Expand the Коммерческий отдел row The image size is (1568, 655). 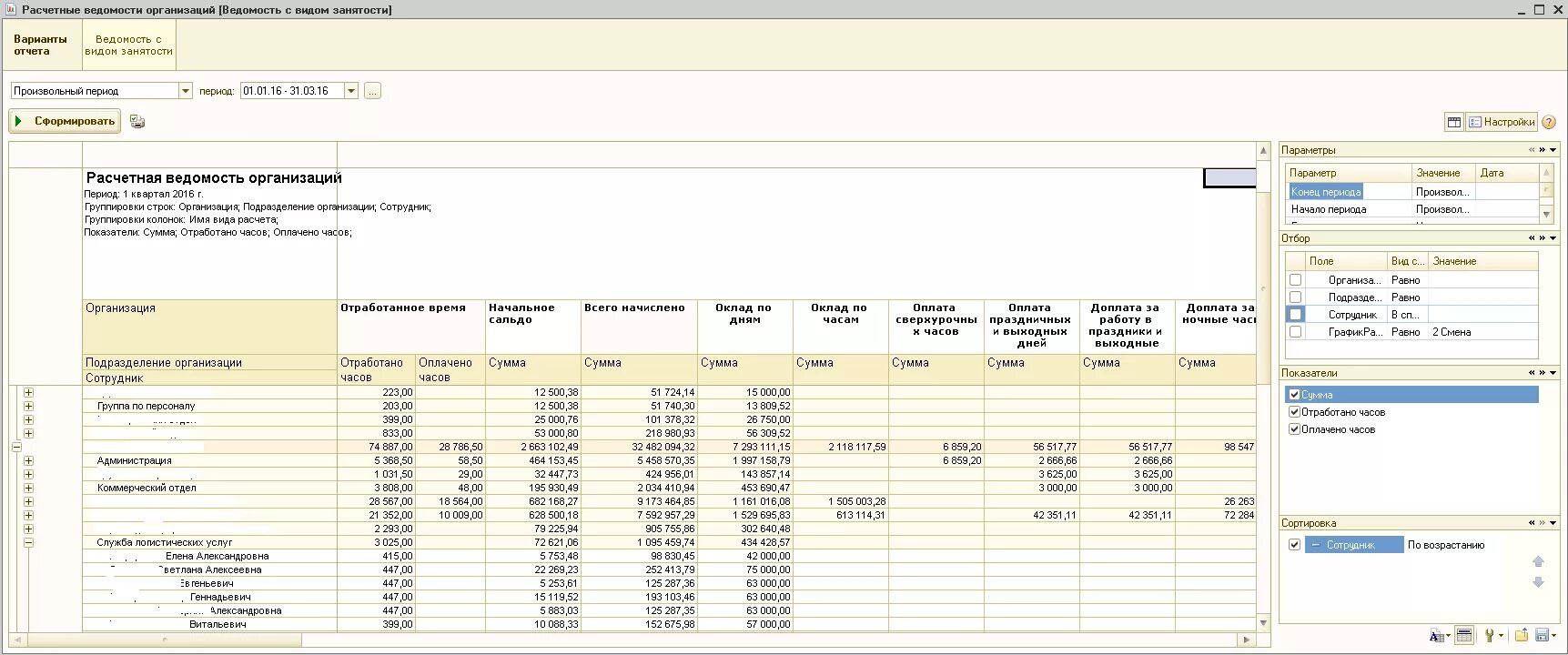coord(28,488)
